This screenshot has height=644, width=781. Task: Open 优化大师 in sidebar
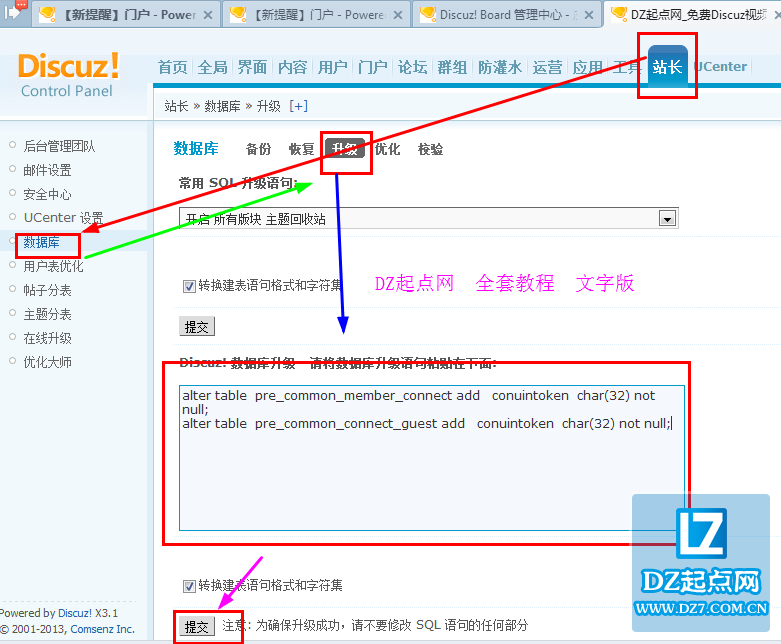[x=47, y=362]
